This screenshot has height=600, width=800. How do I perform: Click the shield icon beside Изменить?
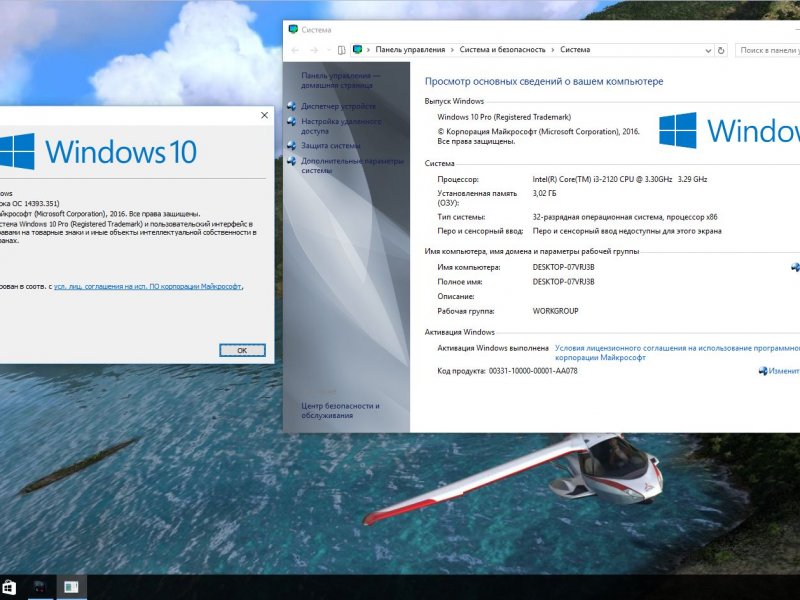pyautogui.click(x=763, y=371)
